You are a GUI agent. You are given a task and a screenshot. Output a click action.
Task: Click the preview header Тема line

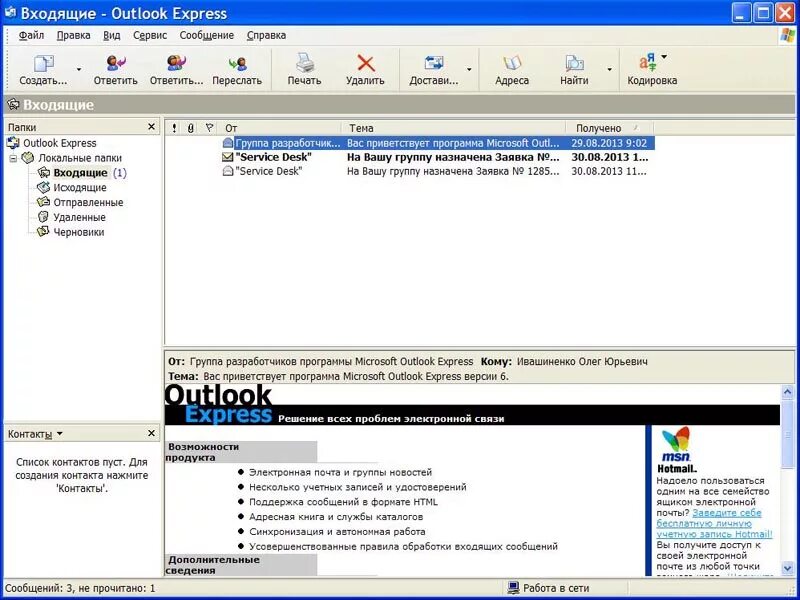pos(338,377)
